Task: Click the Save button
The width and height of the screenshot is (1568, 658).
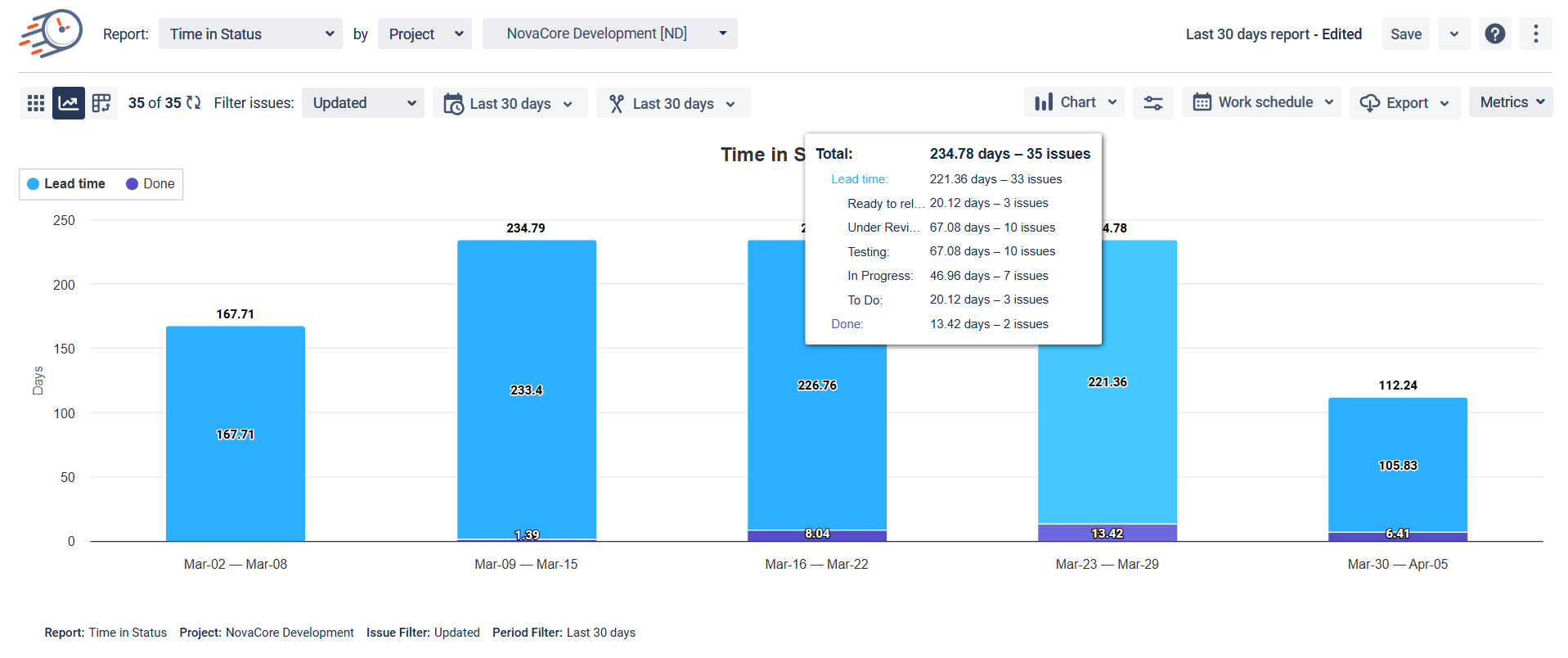Action: [1405, 34]
